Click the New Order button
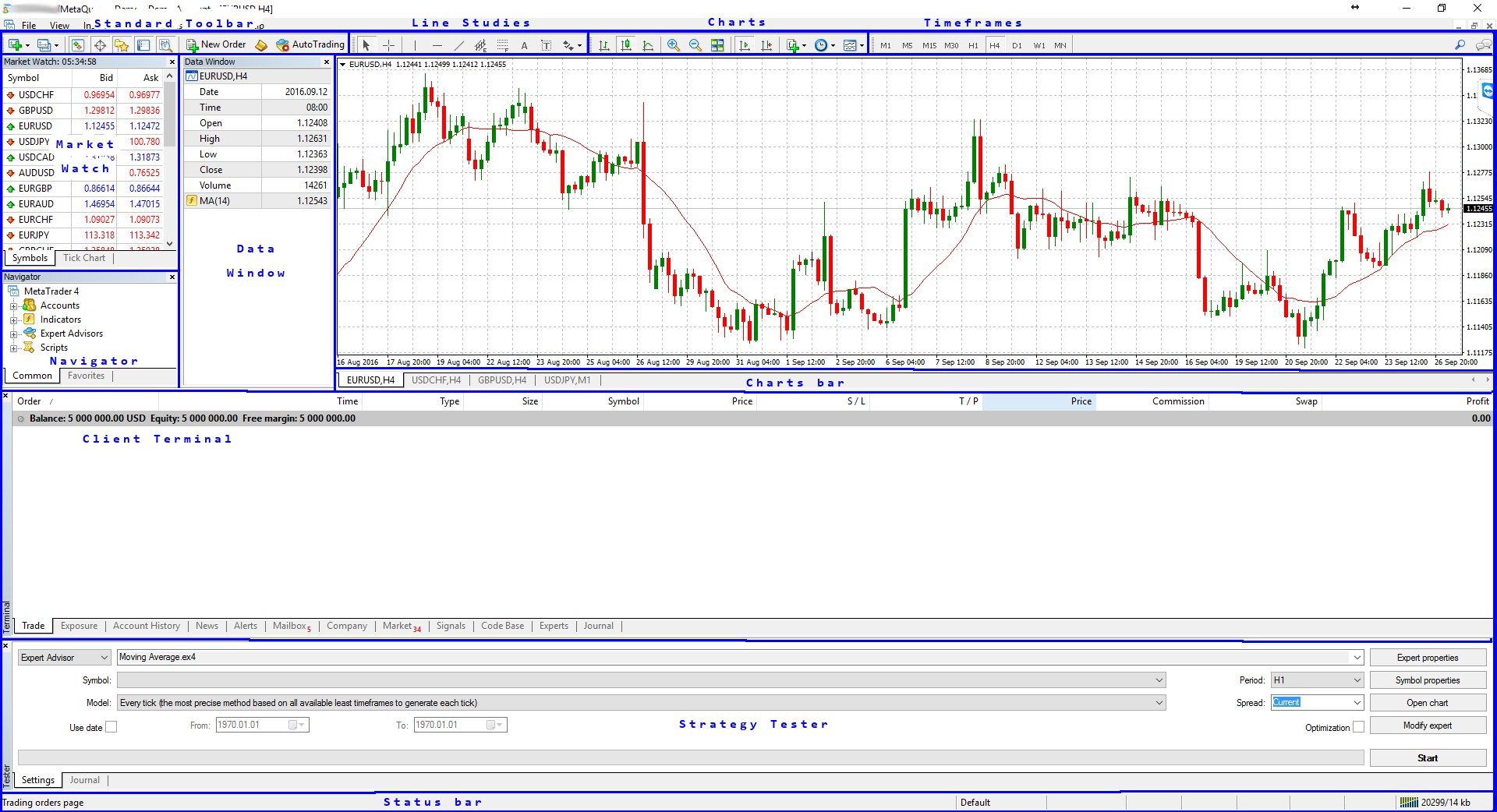This screenshot has width=1497, height=812. click(x=216, y=44)
